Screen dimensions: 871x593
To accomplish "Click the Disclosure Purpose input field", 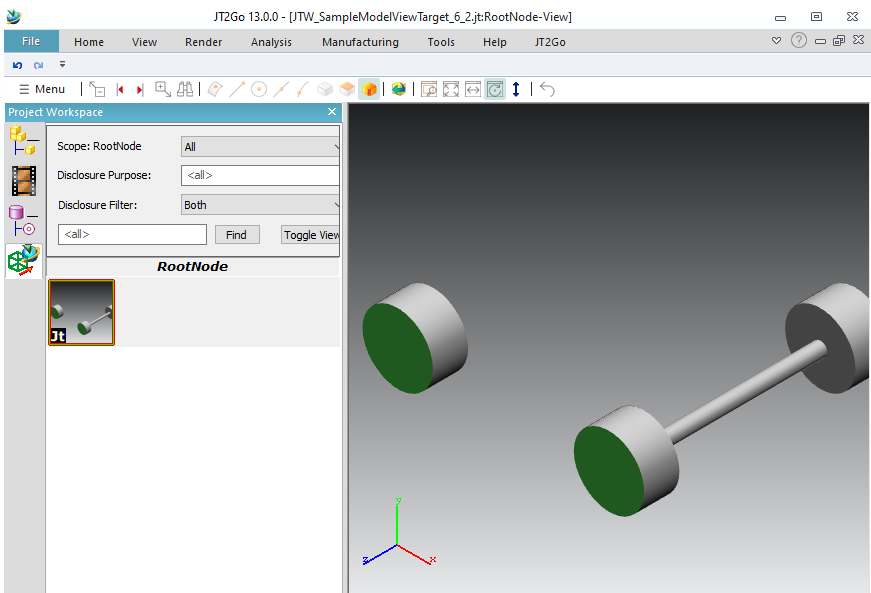I will point(260,175).
